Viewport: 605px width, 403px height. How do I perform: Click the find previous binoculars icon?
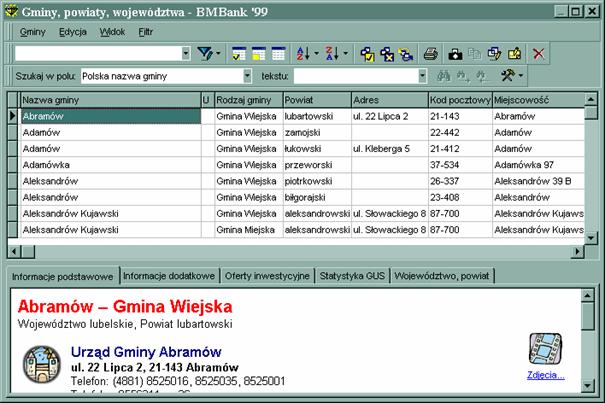click(x=481, y=76)
